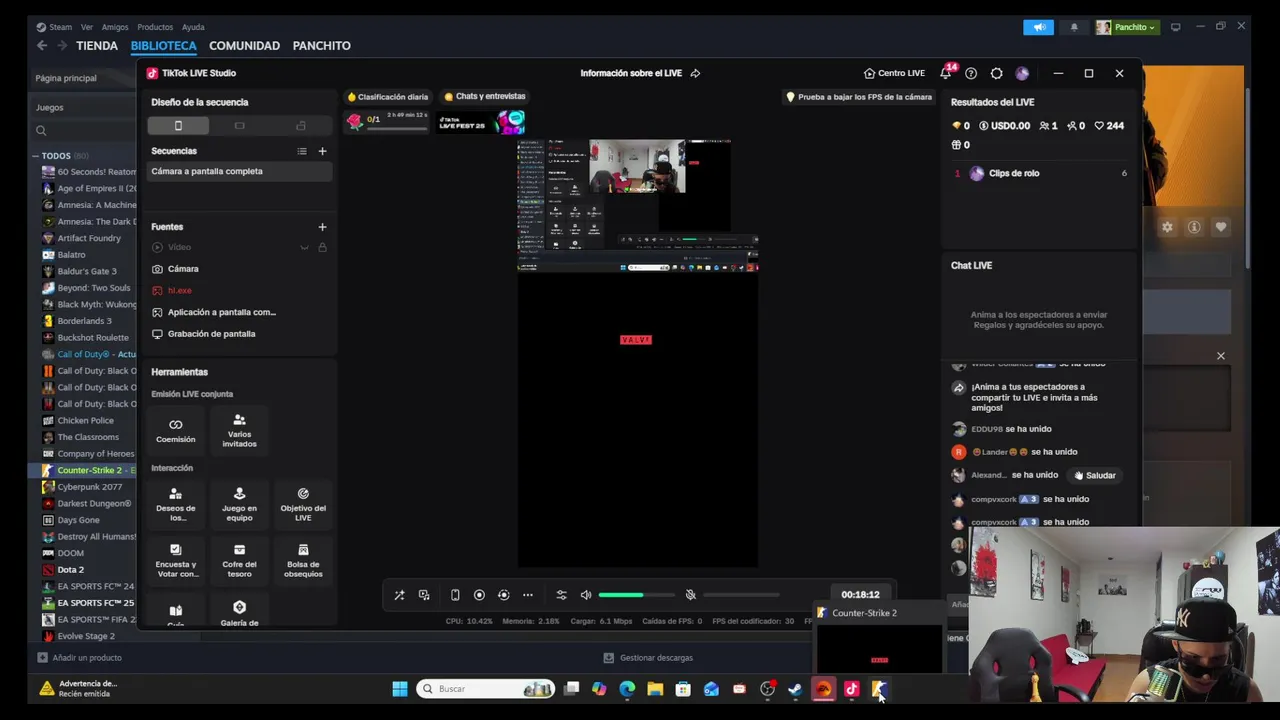Open TikTok LIVE Studio from the taskbar
The height and width of the screenshot is (720, 1280).
851,689
